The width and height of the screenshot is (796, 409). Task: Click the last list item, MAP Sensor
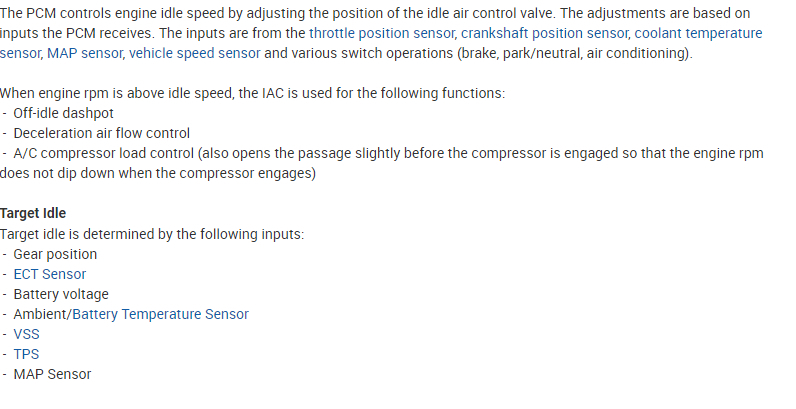pos(52,374)
